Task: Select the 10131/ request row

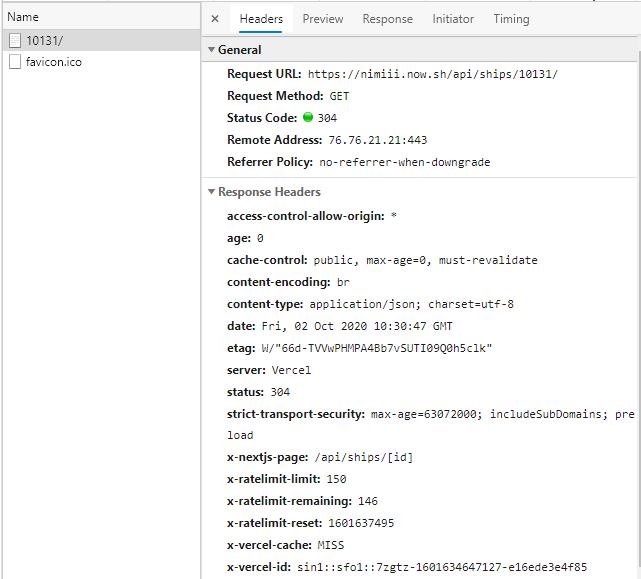Action: click(x=101, y=40)
